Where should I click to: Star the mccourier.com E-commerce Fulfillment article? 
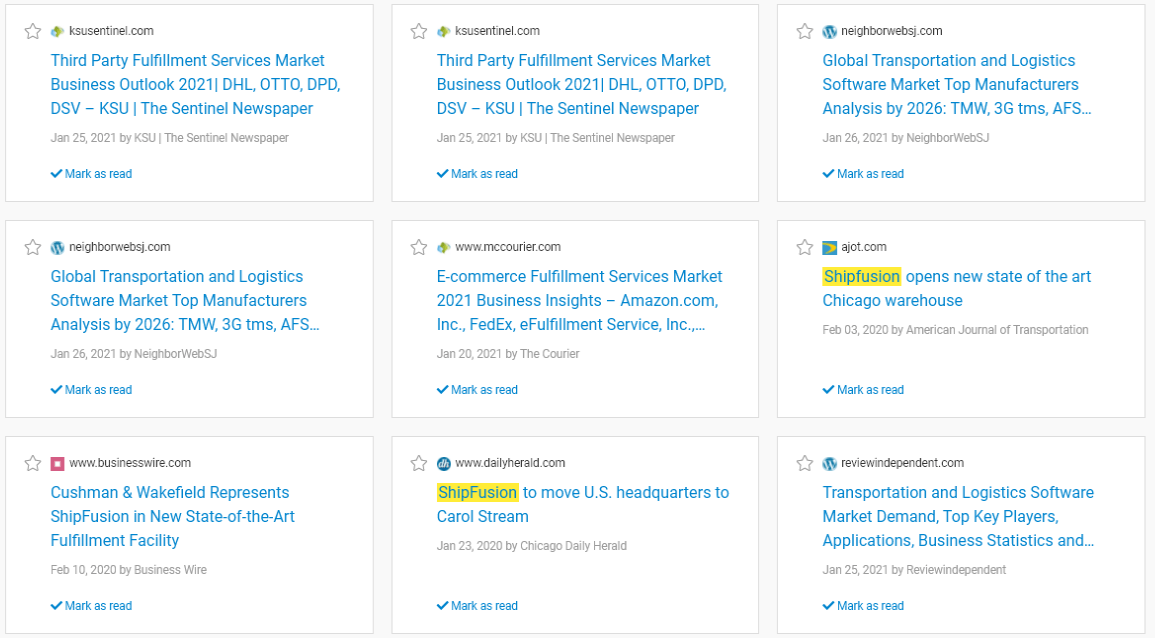pos(419,247)
